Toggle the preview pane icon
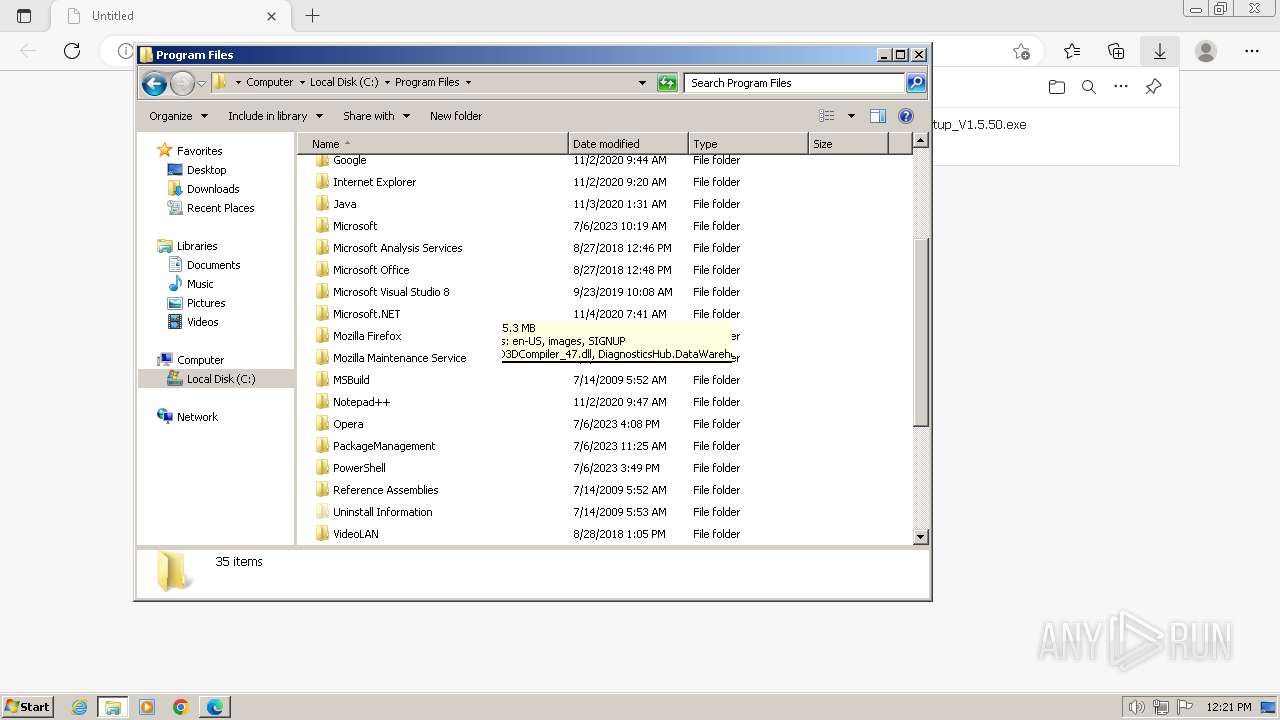This screenshot has width=1280, height=720. pyautogui.click(x=878, y=116)
